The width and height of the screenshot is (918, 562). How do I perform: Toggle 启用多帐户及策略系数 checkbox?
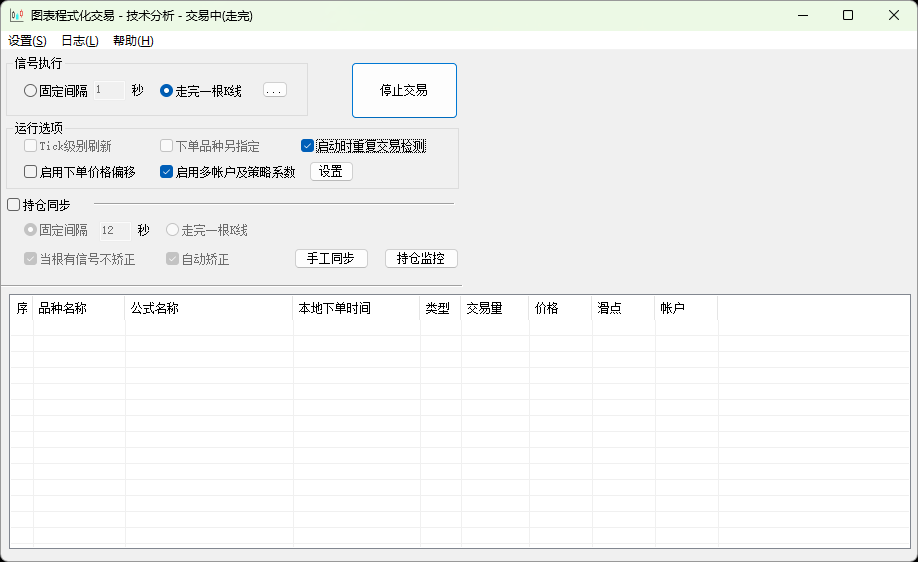167,172
